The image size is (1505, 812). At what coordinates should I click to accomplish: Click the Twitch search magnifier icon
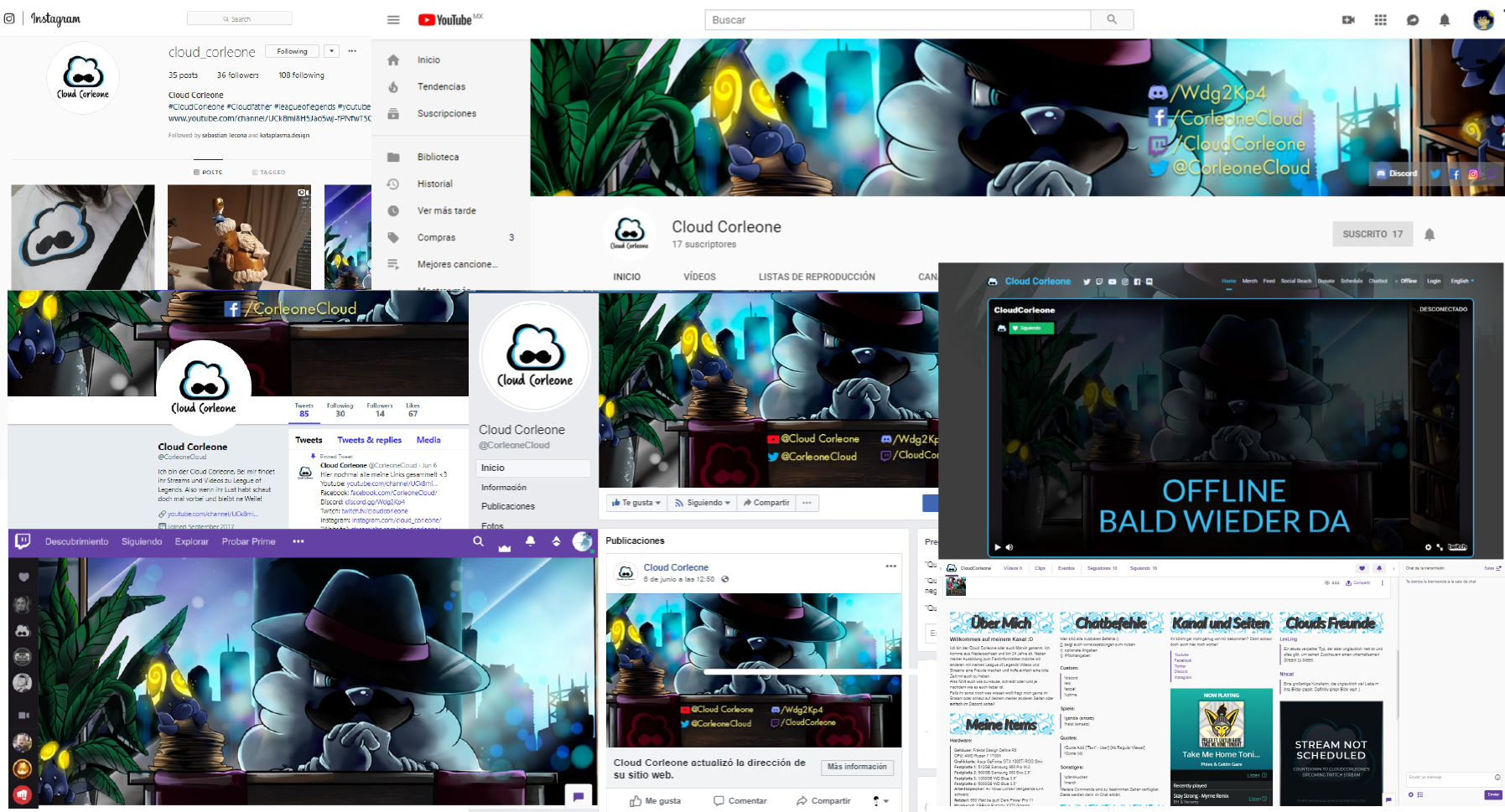pos(478,541)
